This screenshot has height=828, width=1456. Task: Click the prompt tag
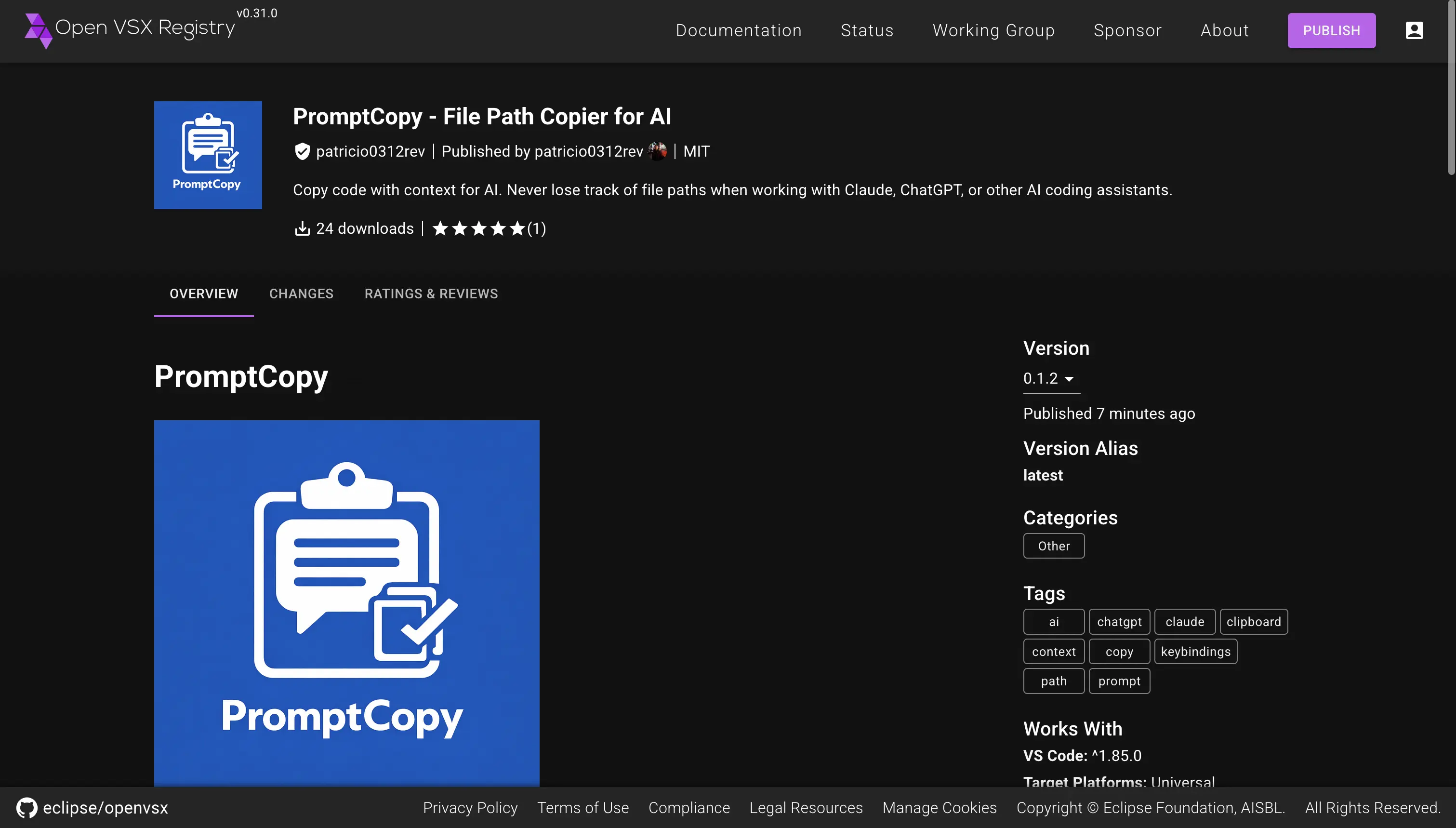click(1119, 681)
